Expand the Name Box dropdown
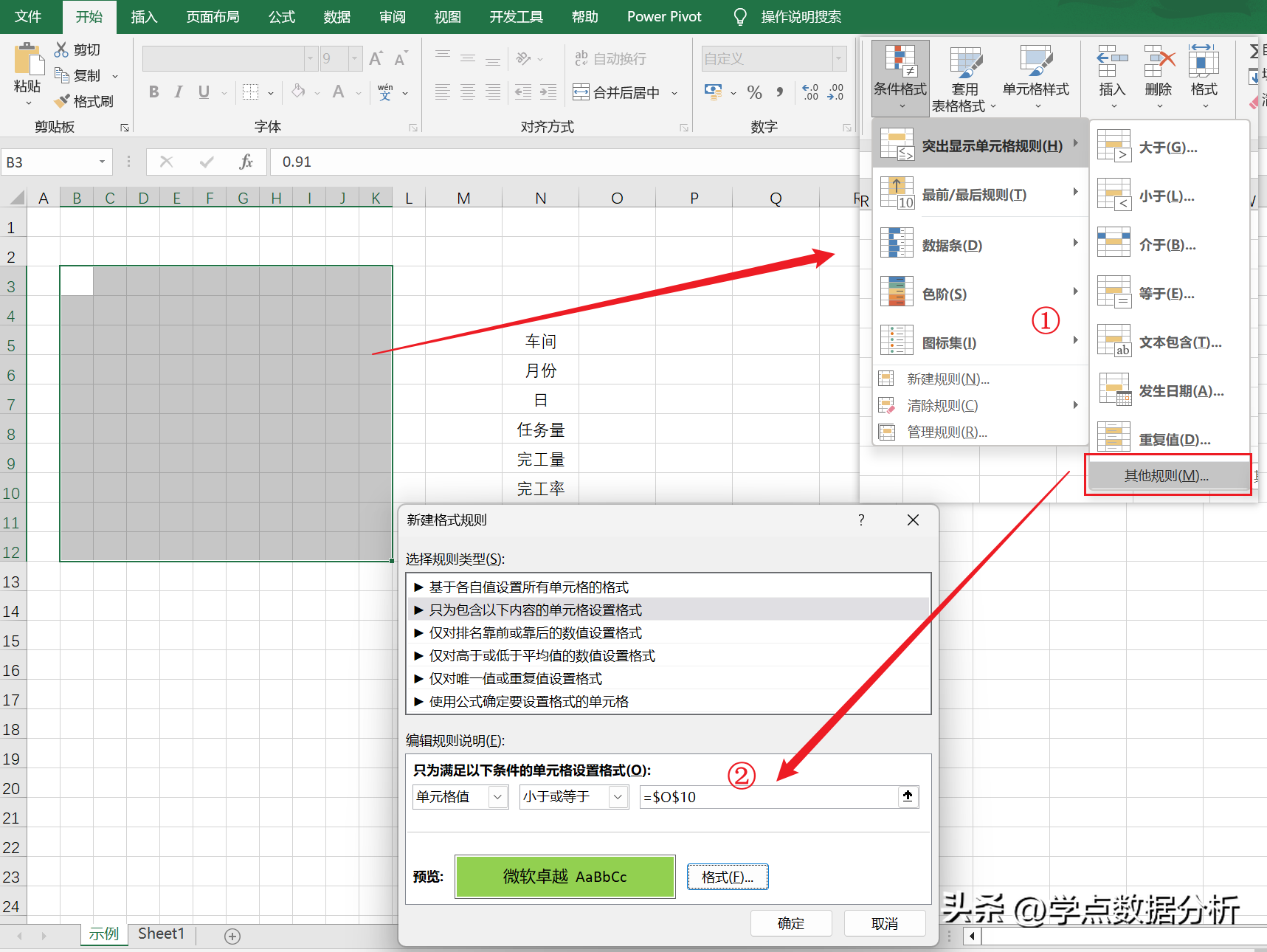 [x=102, y=162]
